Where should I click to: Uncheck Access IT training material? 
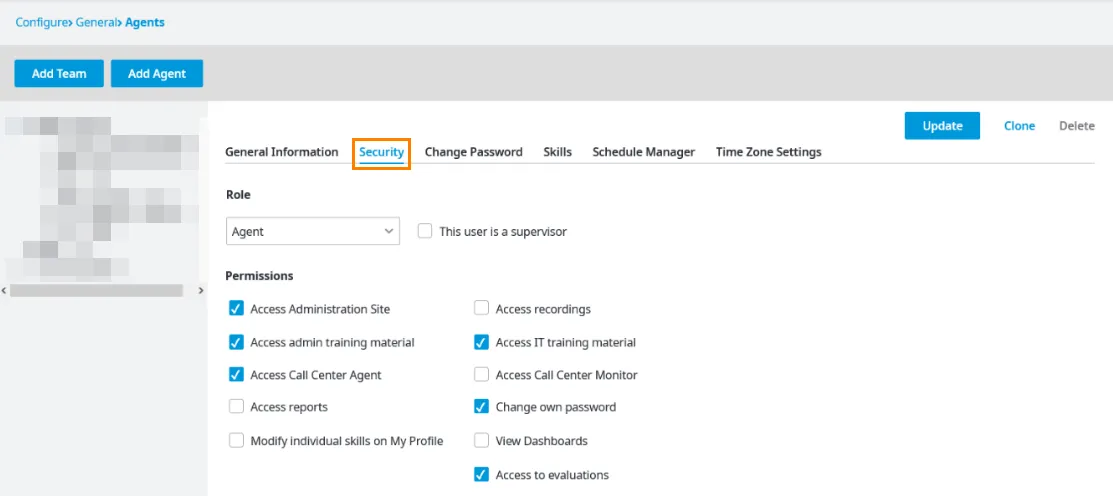click(482, 342)
